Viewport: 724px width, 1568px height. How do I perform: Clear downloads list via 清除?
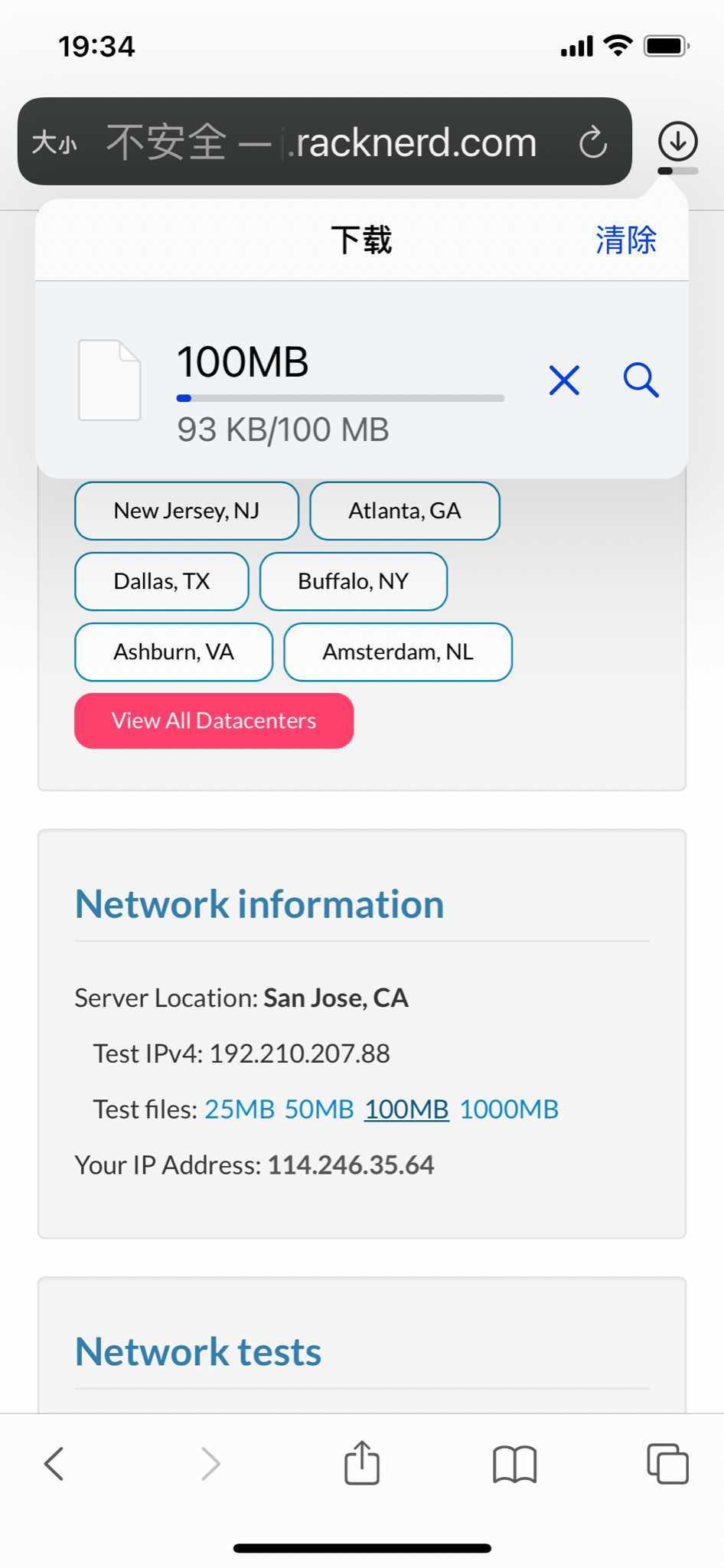coord(626,240)
